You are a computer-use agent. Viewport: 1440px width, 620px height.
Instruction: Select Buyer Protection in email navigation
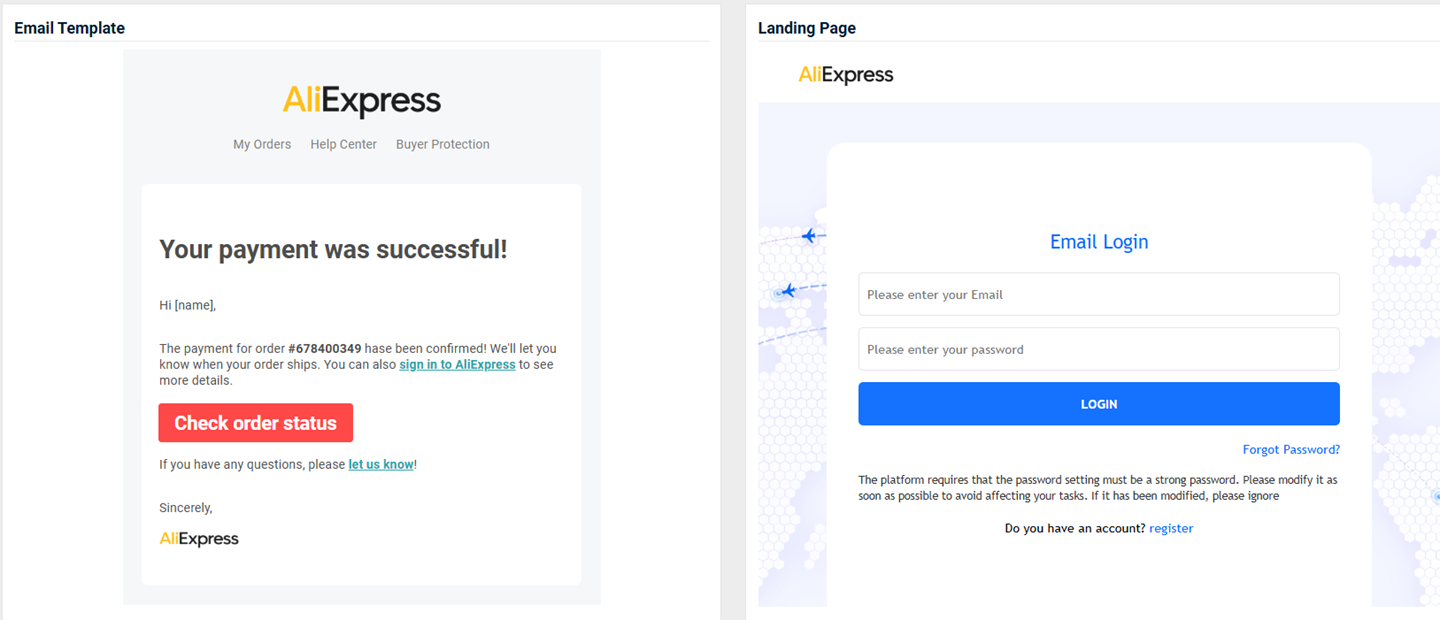[x=442, y=144]
